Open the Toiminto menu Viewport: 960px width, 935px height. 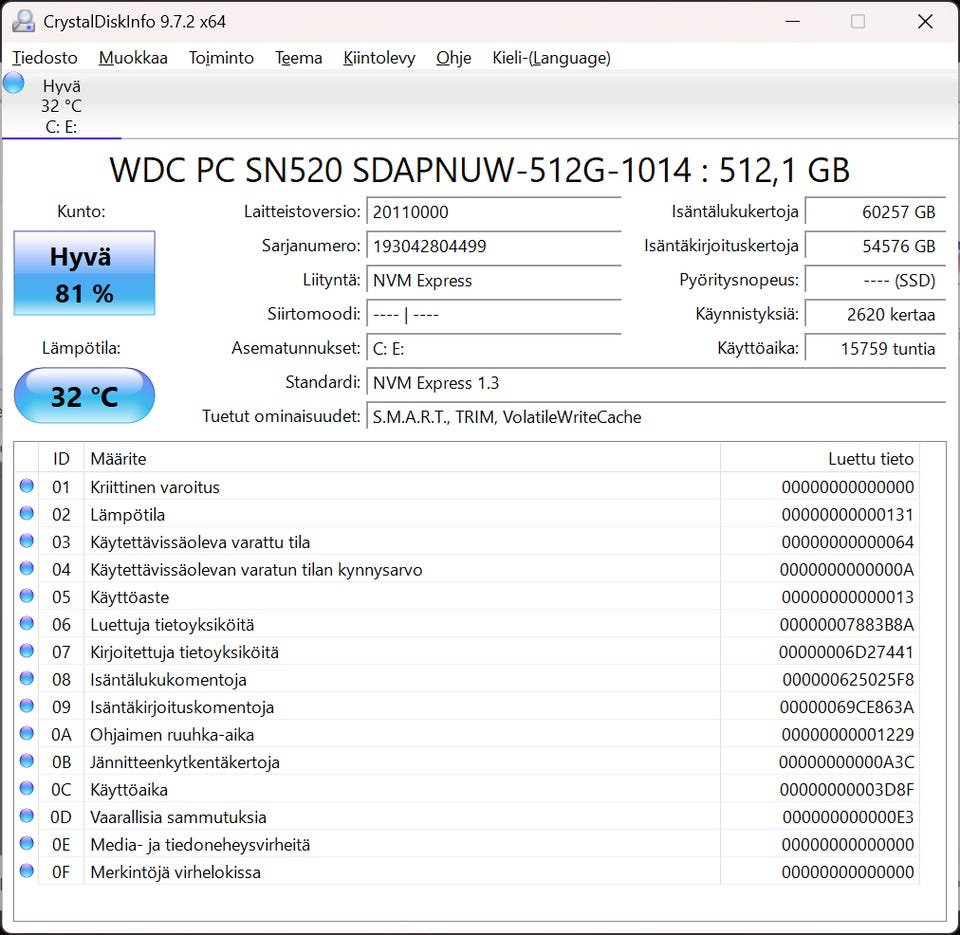point(221,58)
